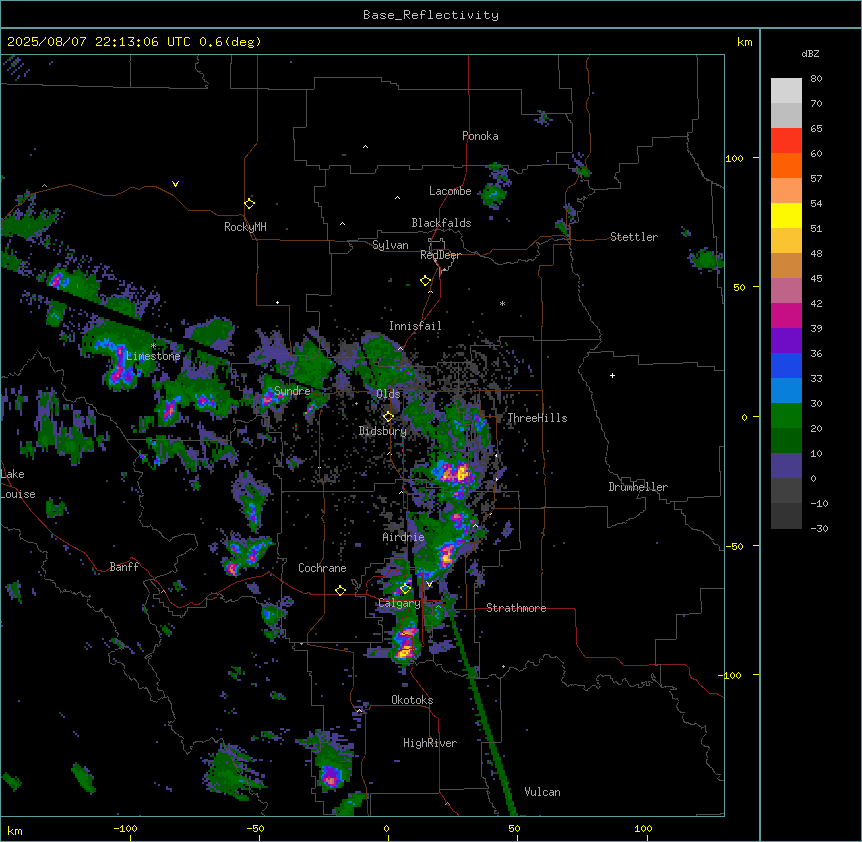The width and height of the screenshot is (862, 842).
Task: Select the Drumheller label
Action: pyautogui.click(x=638, y=487)
